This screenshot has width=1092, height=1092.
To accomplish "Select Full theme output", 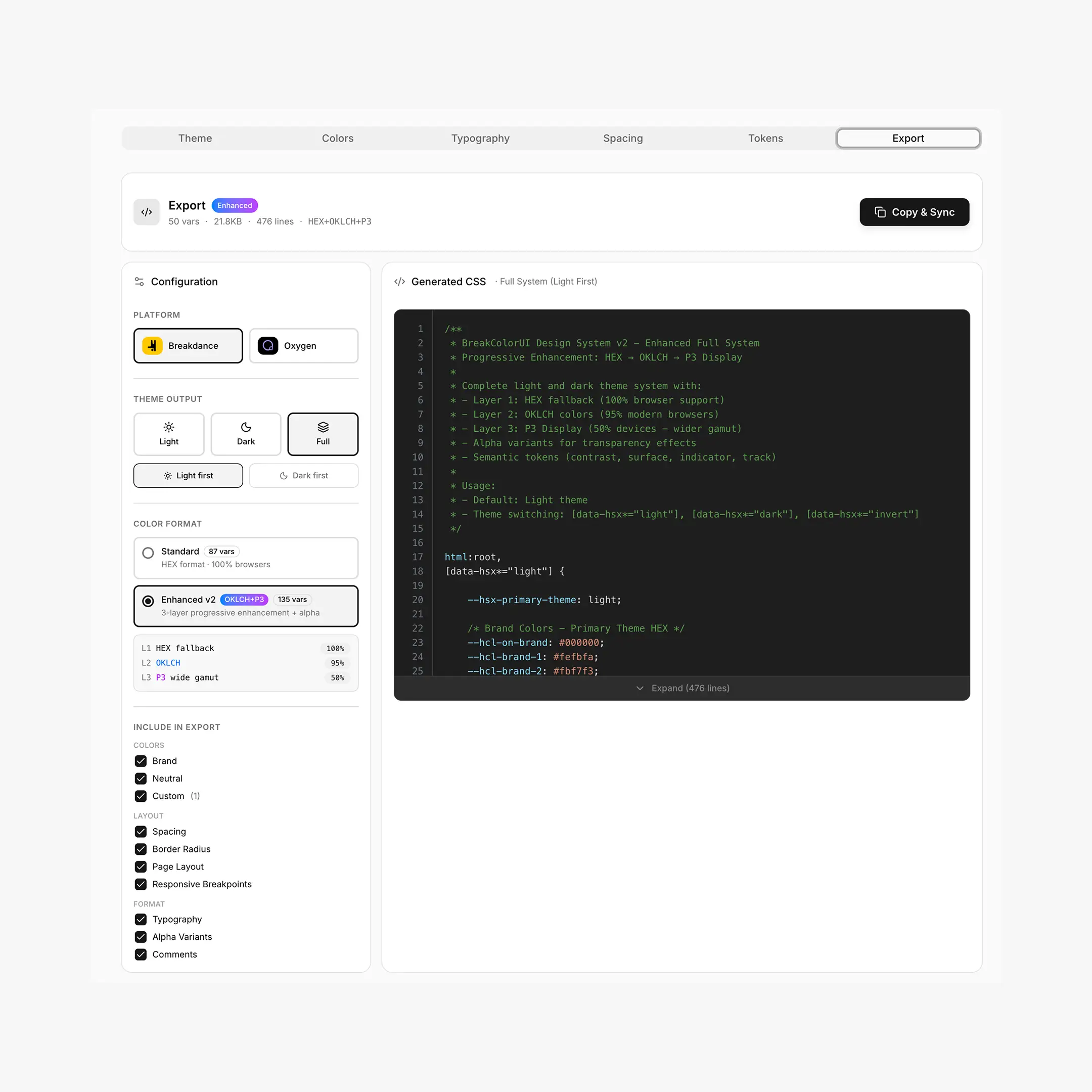I will [323, 434].
